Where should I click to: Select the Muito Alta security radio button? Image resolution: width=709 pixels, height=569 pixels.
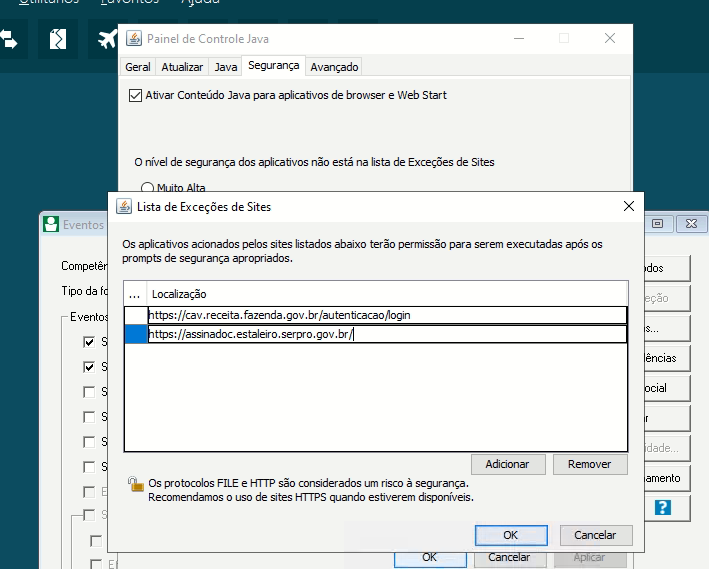pyautogui.click(x=147, y=188)
